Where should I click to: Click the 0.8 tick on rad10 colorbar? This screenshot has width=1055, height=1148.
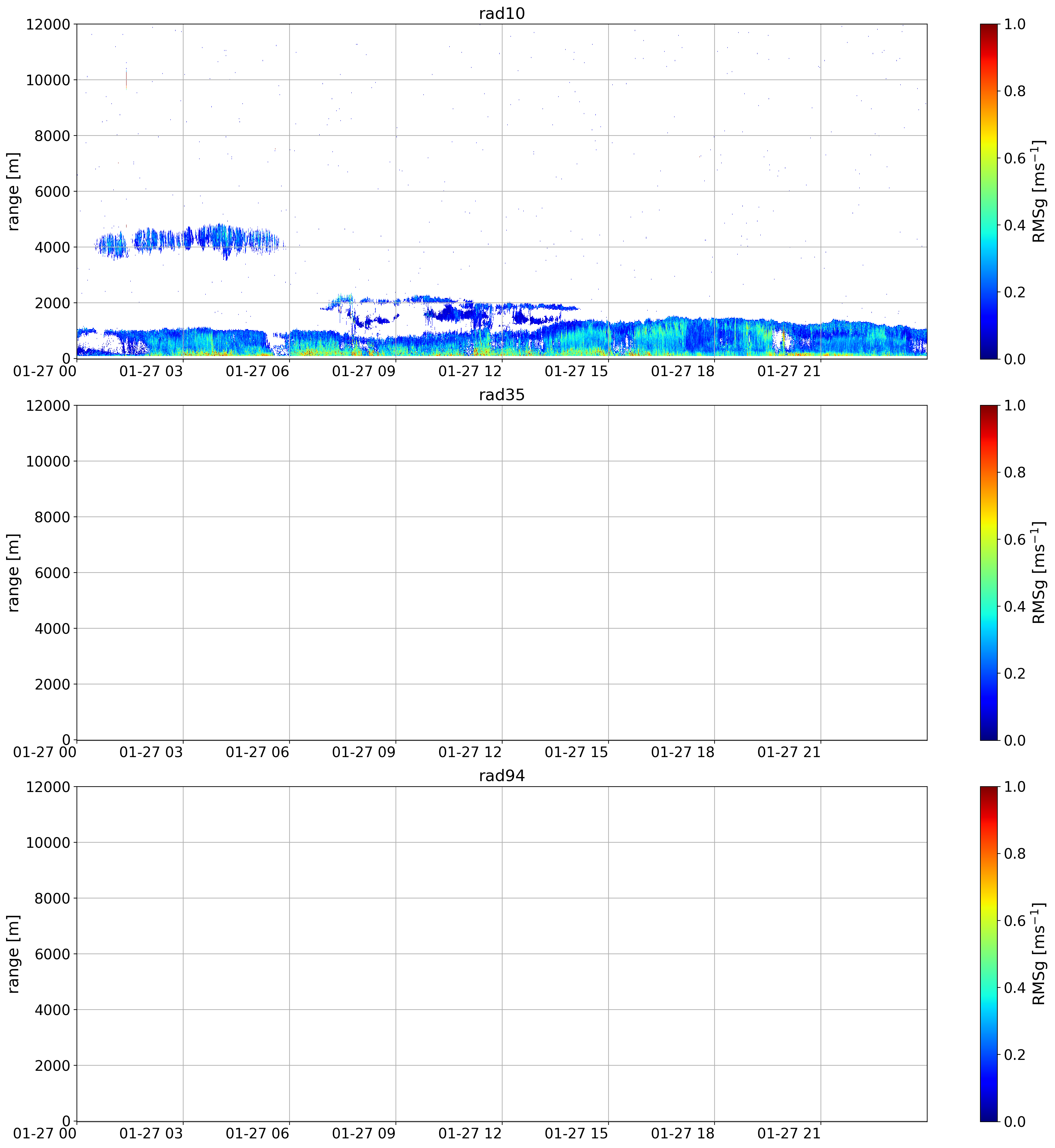click(x=1015, y=91)
